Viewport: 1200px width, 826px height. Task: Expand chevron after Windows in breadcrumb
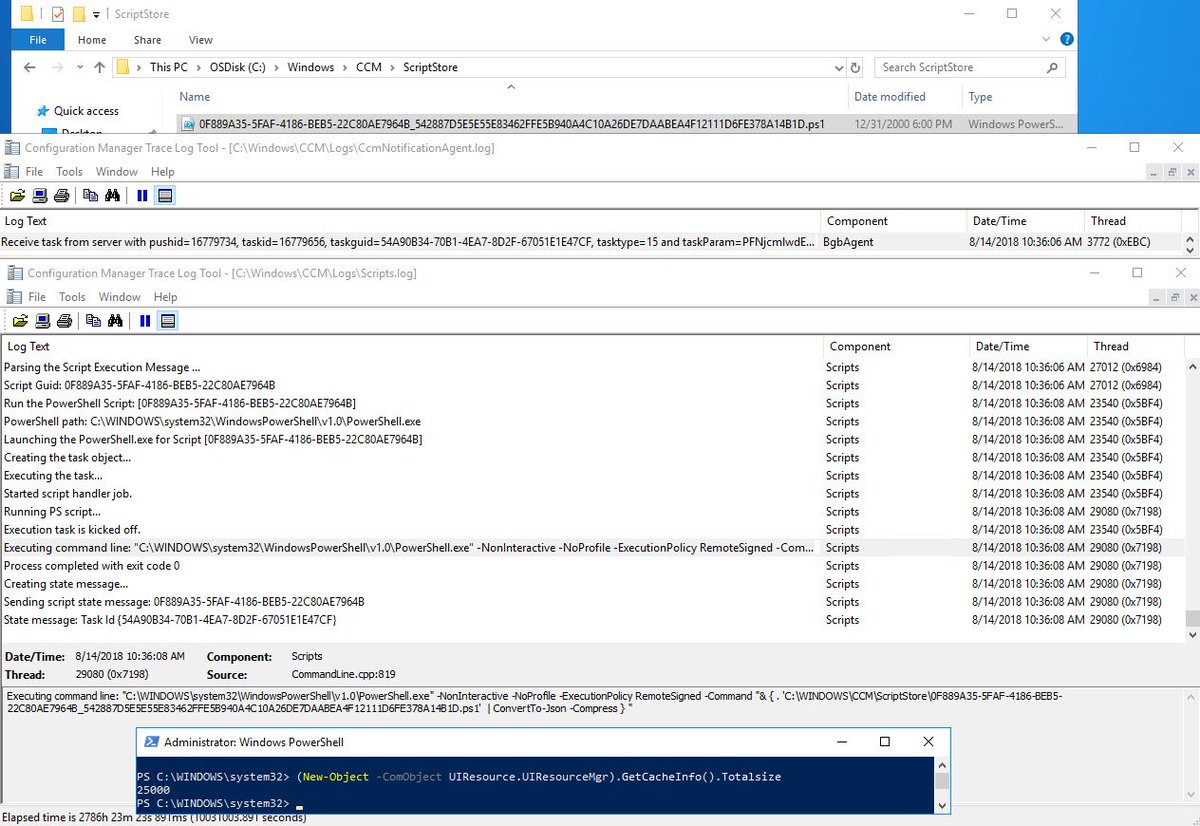click(345, 68)
